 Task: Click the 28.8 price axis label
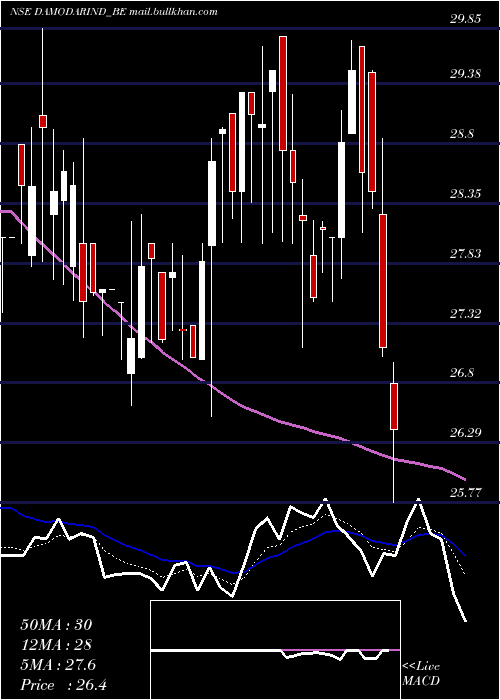(462, 133)
